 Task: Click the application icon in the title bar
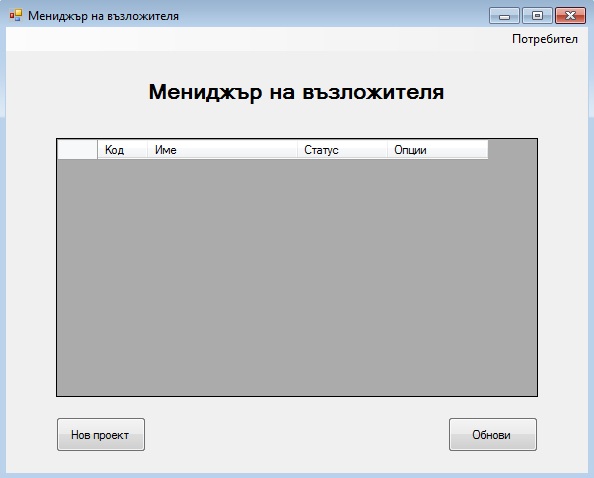(16, 16)
